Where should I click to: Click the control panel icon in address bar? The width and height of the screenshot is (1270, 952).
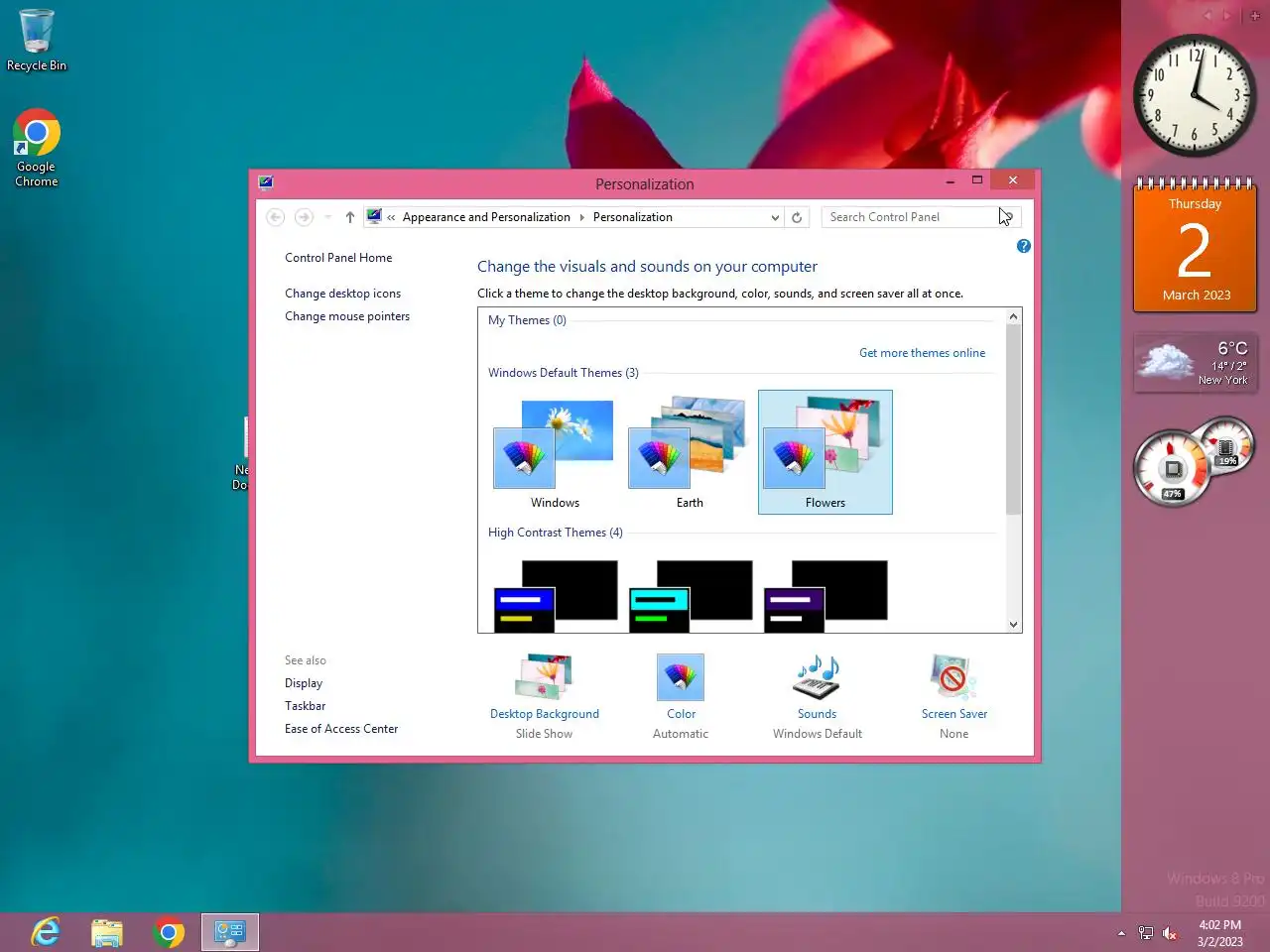click(374, 216)
